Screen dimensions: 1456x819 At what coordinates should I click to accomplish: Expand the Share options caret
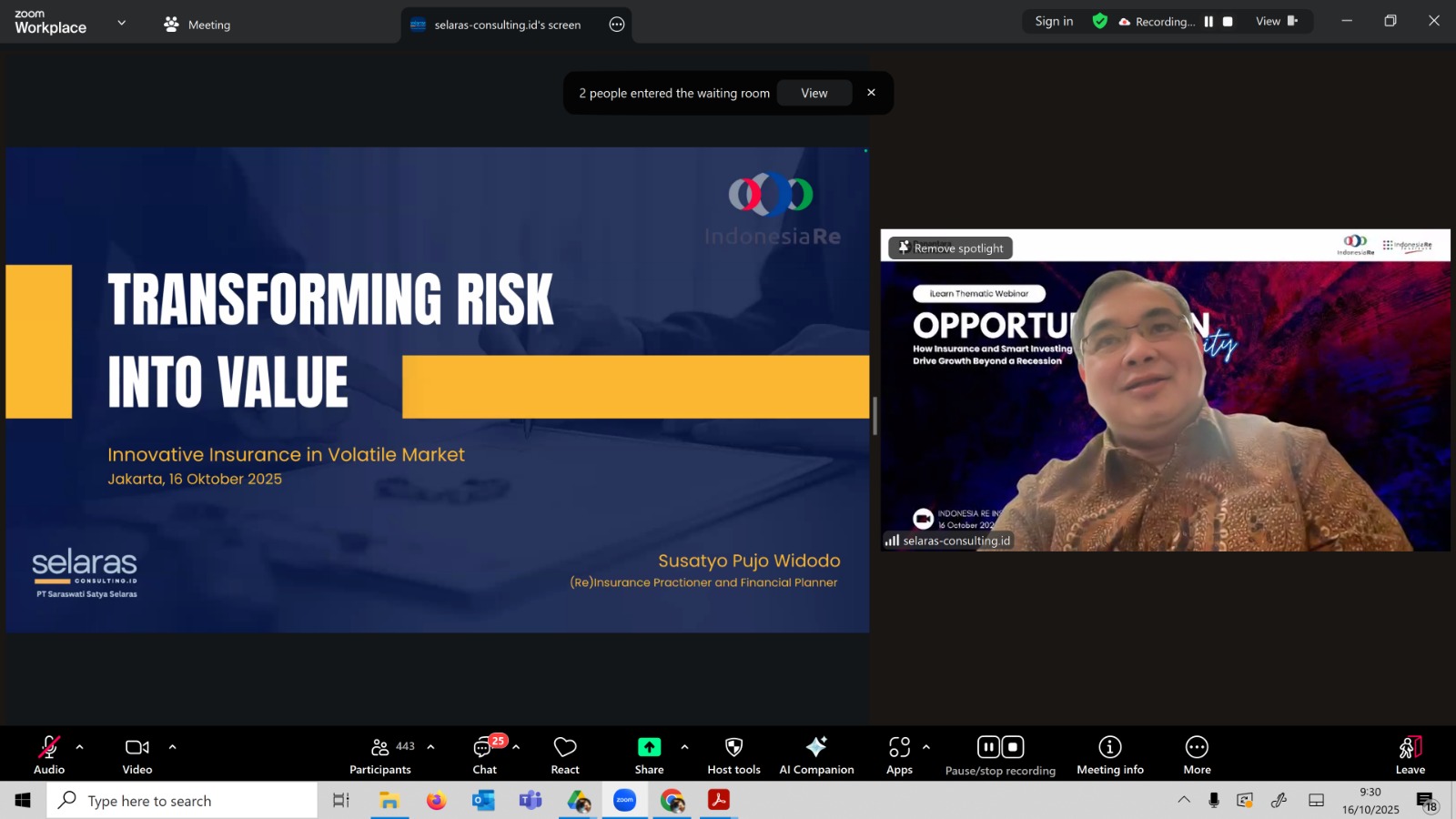(684, 747)
